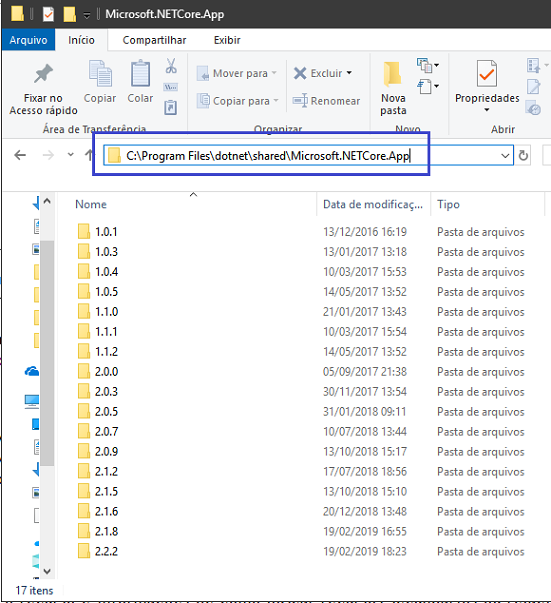Click the OneDrive cloud icon in navigation pane
This screenshot has width=551, height=603.
tap(32, 371)
